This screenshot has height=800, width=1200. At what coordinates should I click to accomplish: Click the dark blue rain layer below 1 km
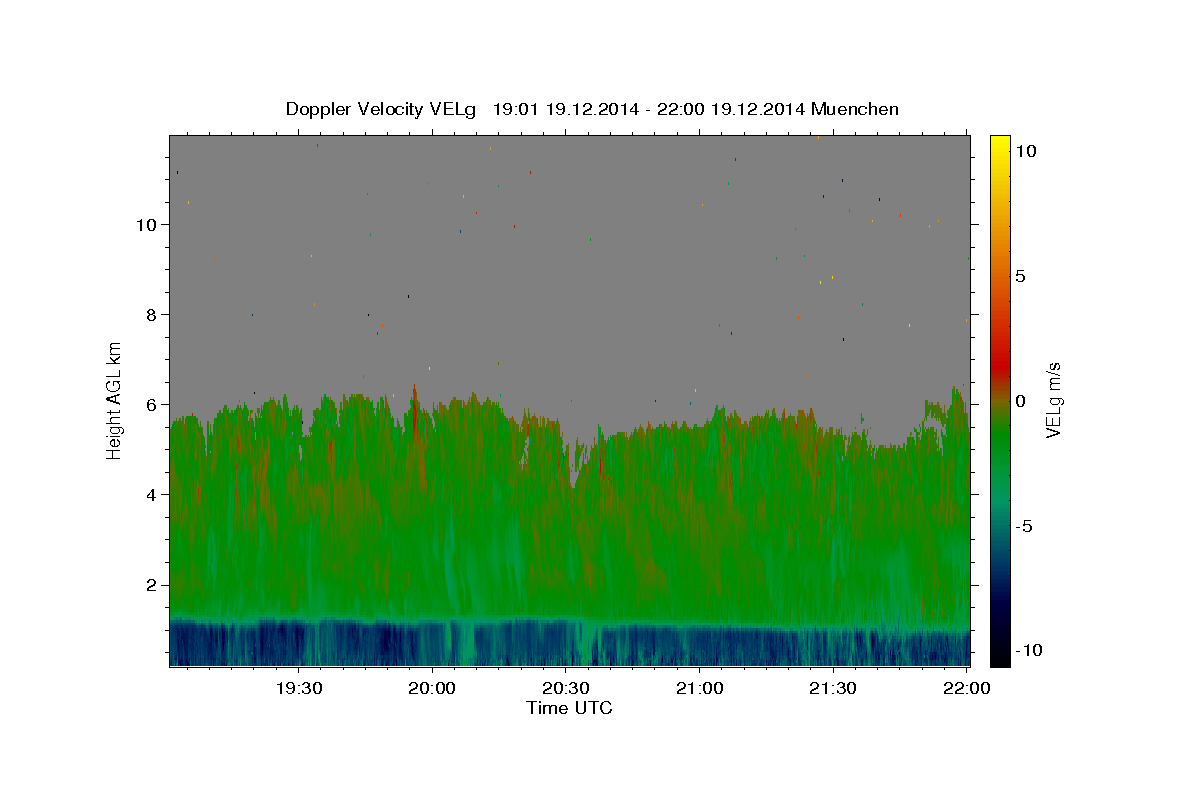tap(570, 645)
